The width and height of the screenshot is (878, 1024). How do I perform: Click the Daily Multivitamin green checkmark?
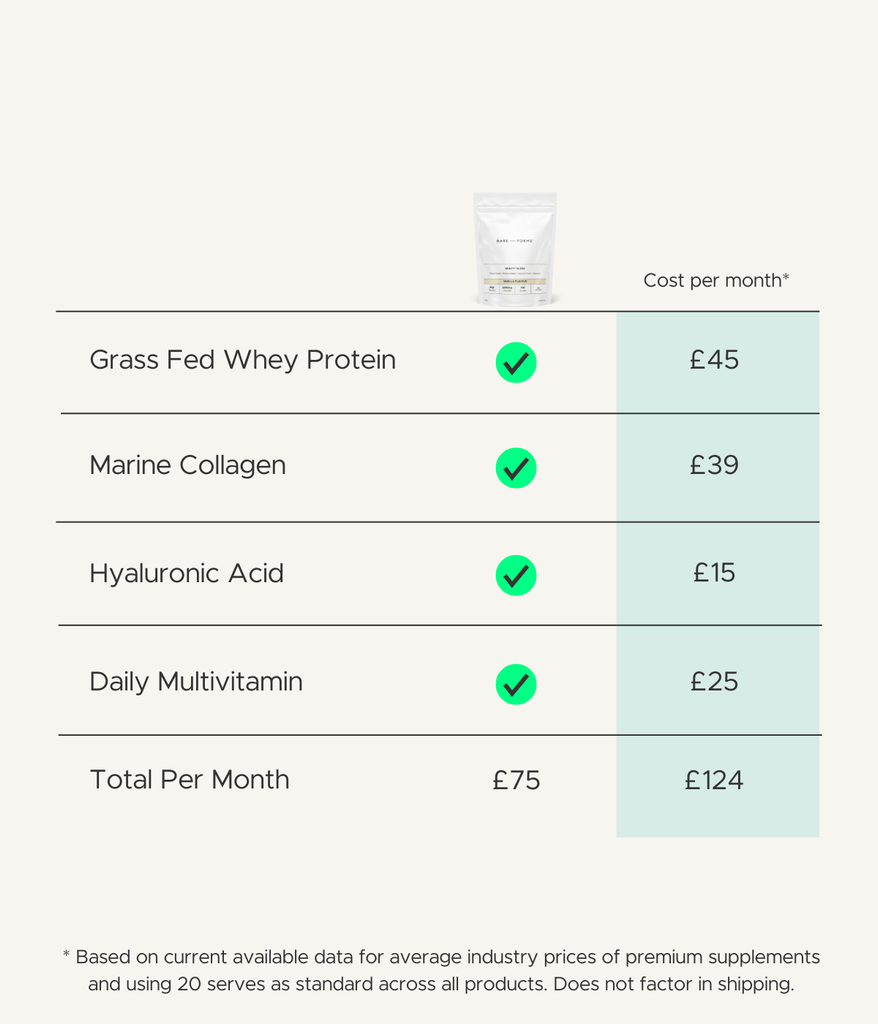pos(516,684)
